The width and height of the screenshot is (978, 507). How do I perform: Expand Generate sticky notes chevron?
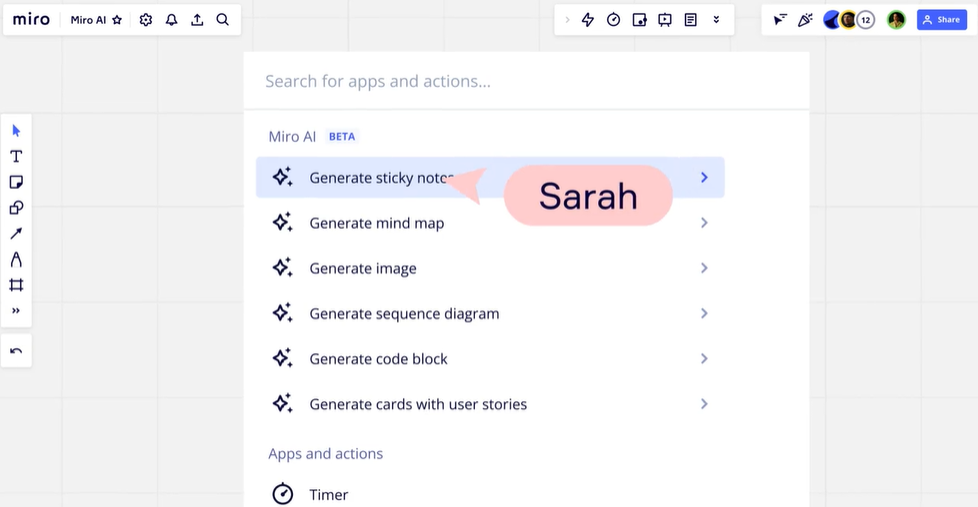[704, 178]
